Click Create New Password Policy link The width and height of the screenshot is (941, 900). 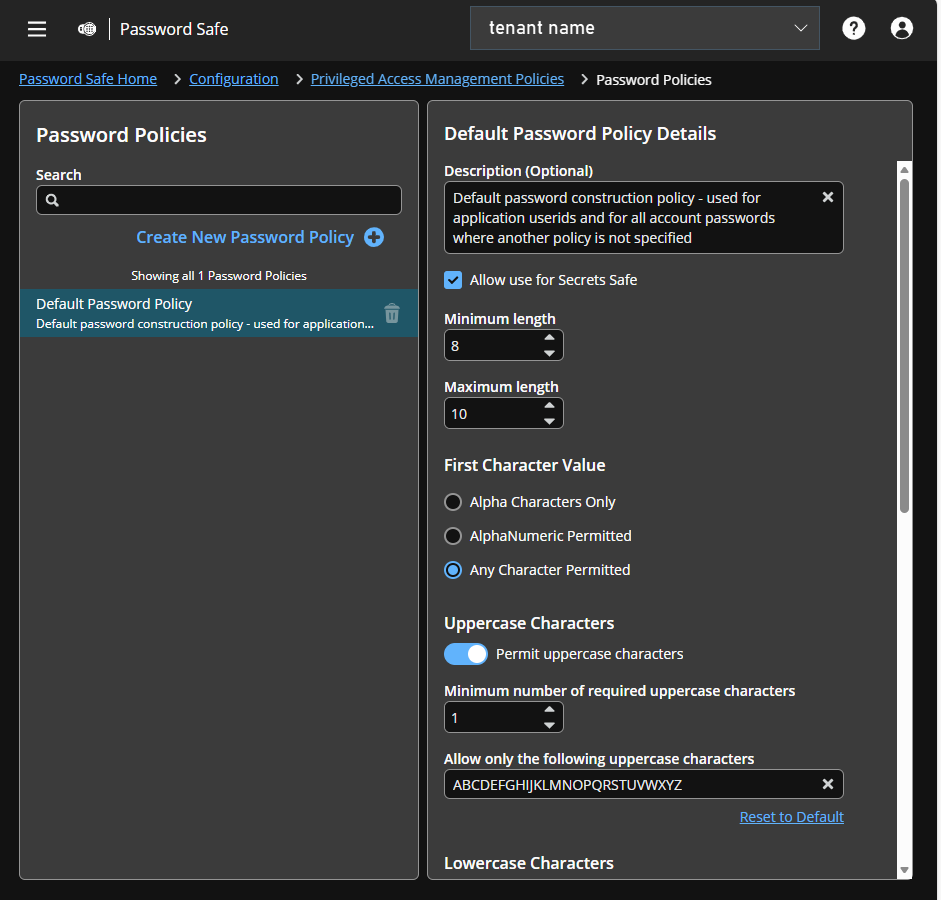245,238
